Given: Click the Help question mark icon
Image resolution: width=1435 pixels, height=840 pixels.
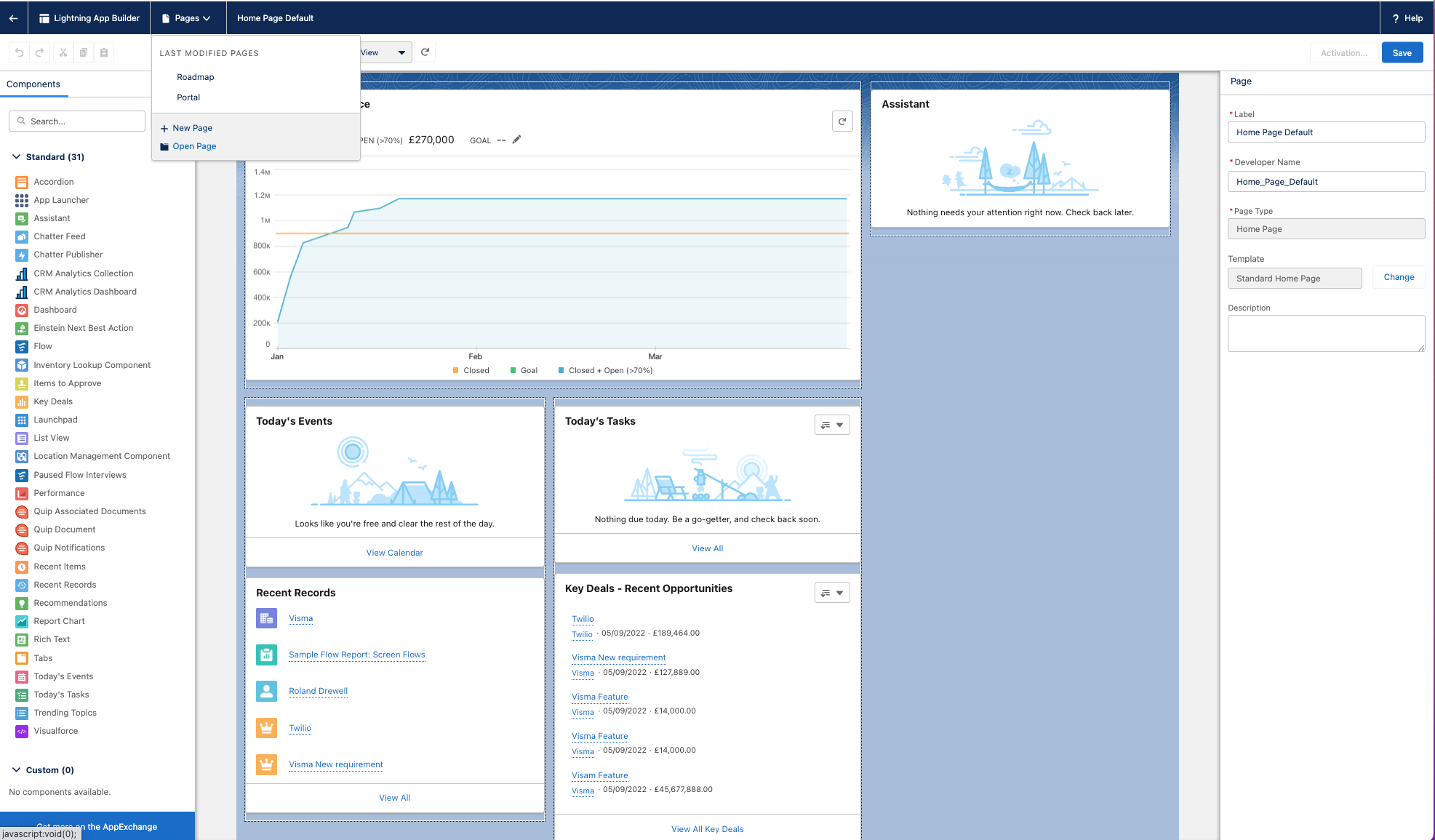Looking at the screenshot, I should tap(1396, 18).
